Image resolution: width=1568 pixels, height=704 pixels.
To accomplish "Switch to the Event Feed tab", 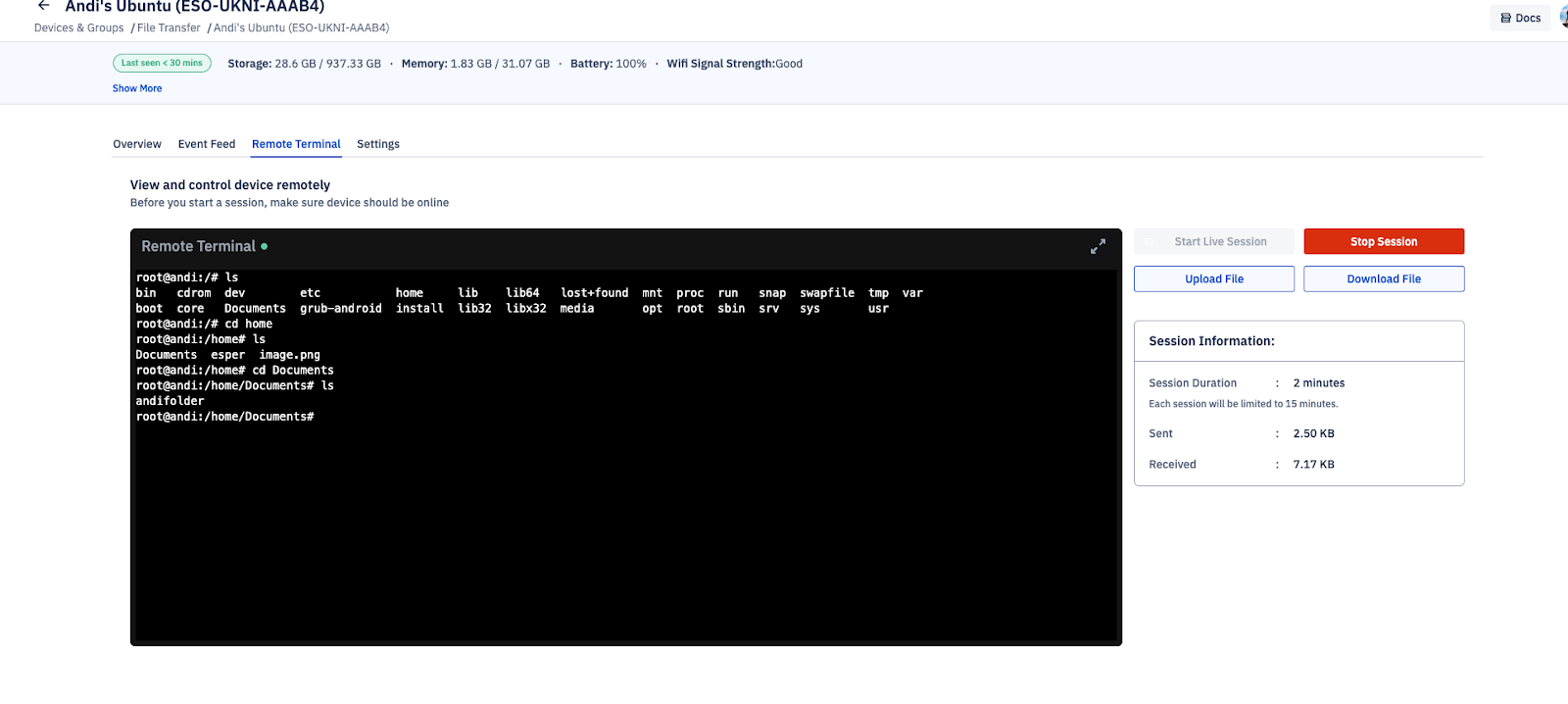I will 207,144.
